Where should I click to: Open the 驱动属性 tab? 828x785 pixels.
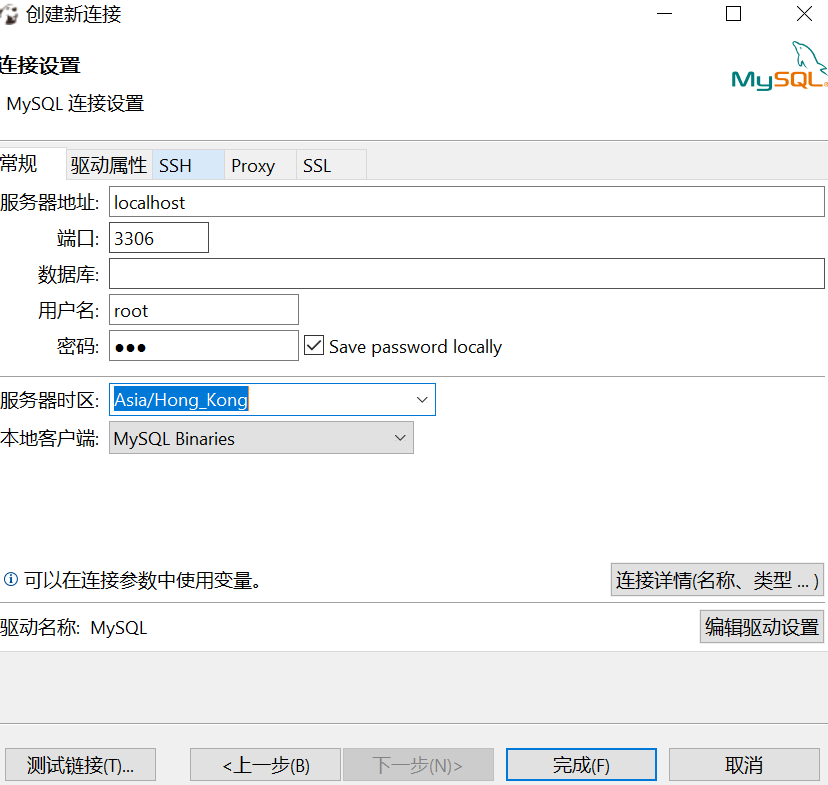coord(109,165)
